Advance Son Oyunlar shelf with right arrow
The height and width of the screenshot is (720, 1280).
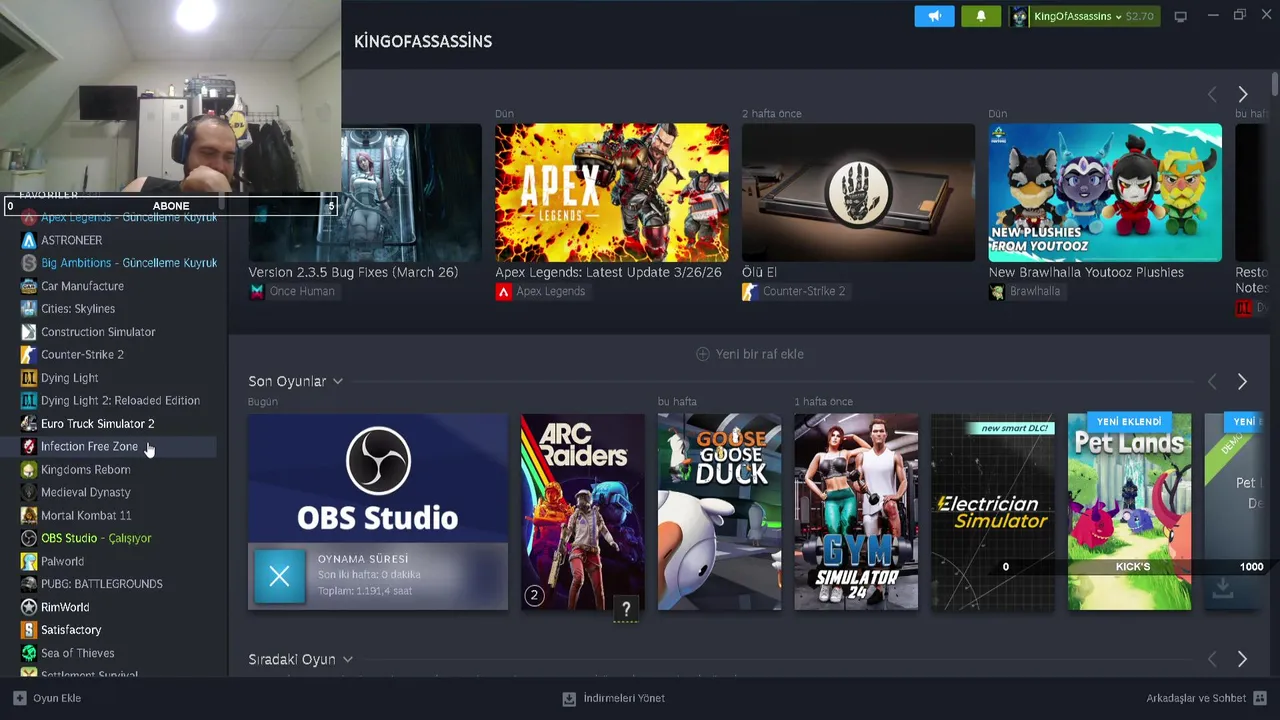click(x=1242, y=381)
